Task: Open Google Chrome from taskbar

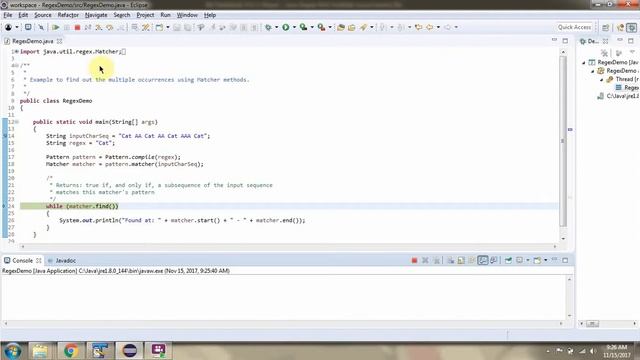Action: [71, 351]
